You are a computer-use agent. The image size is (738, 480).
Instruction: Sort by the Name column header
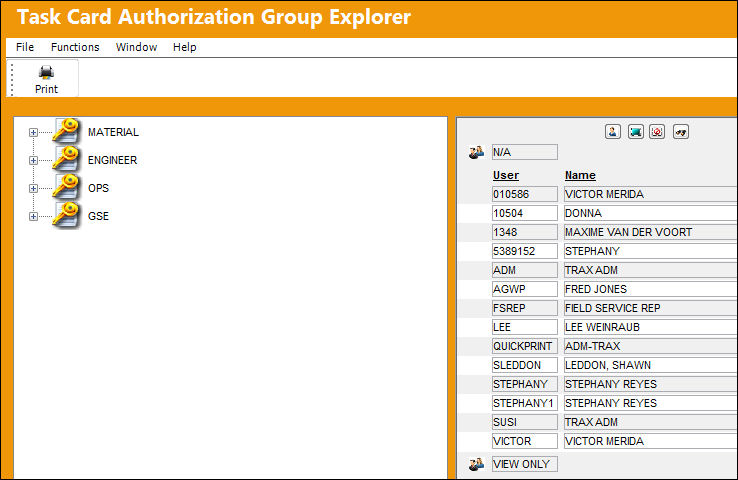[580, 175]
